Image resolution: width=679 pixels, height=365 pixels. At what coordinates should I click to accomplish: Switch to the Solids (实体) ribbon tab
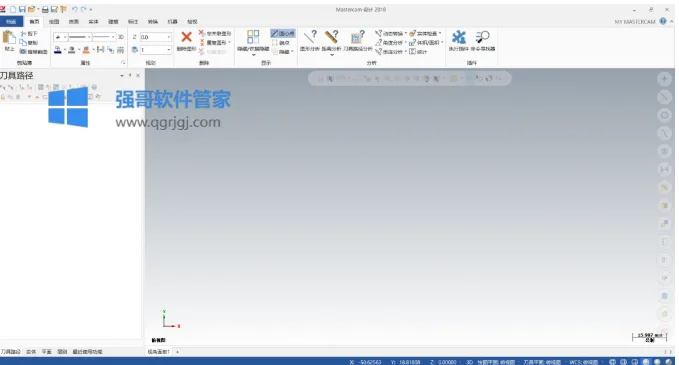point(94,21)
